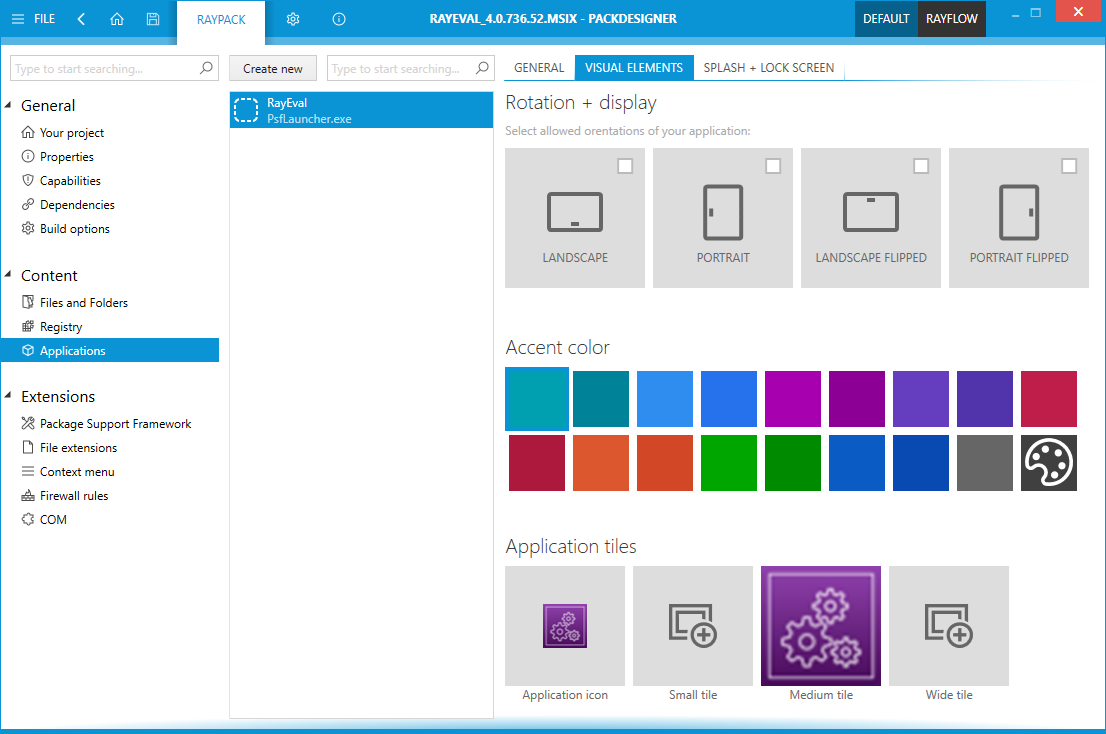The height and width of the screenshot is (734, 1106).
Task: Check the Portrait Flipped orientation checkbox
Action: (1069, 166)
